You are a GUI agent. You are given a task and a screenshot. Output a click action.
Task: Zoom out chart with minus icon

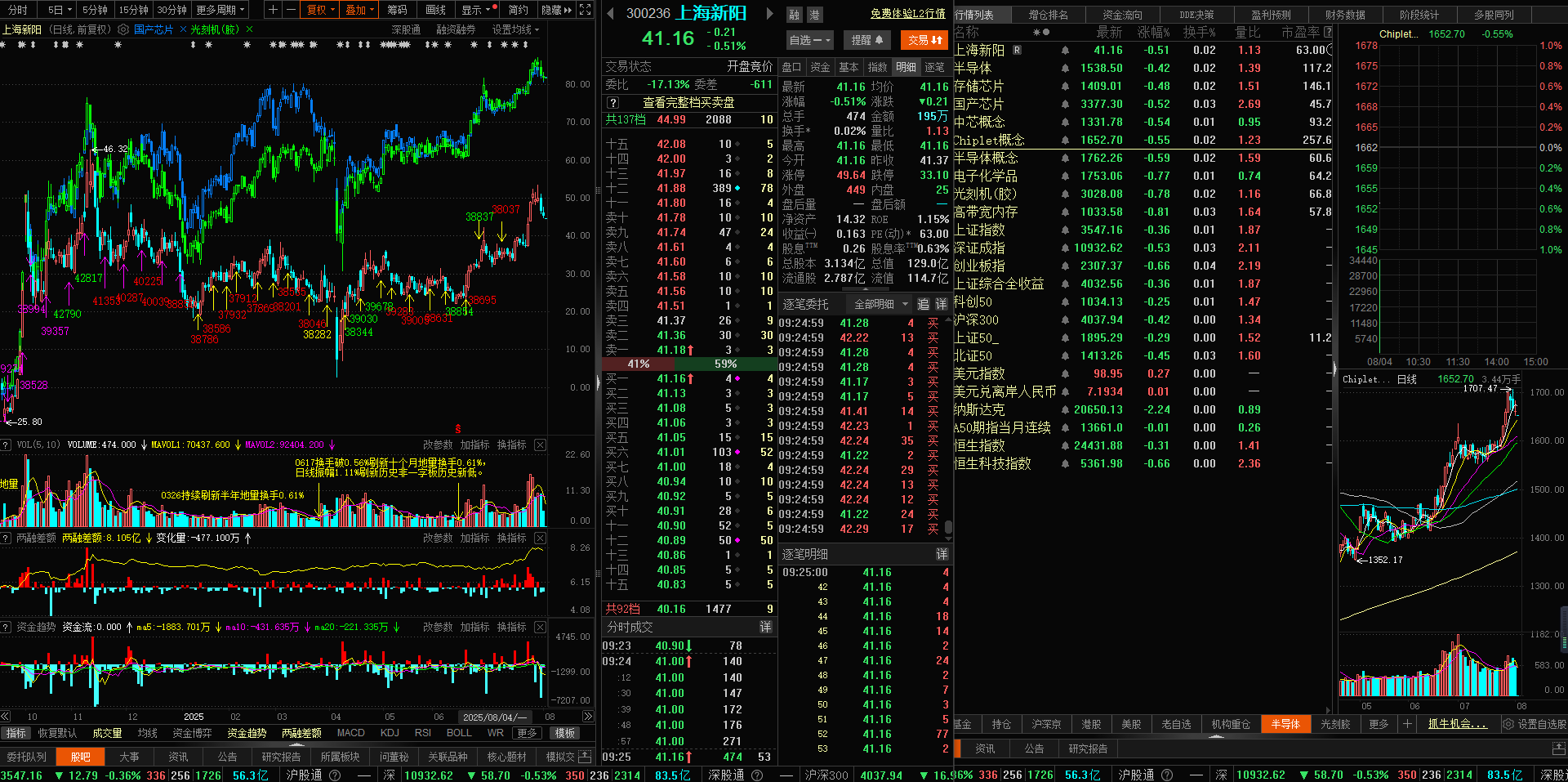(x=290, y=10)
